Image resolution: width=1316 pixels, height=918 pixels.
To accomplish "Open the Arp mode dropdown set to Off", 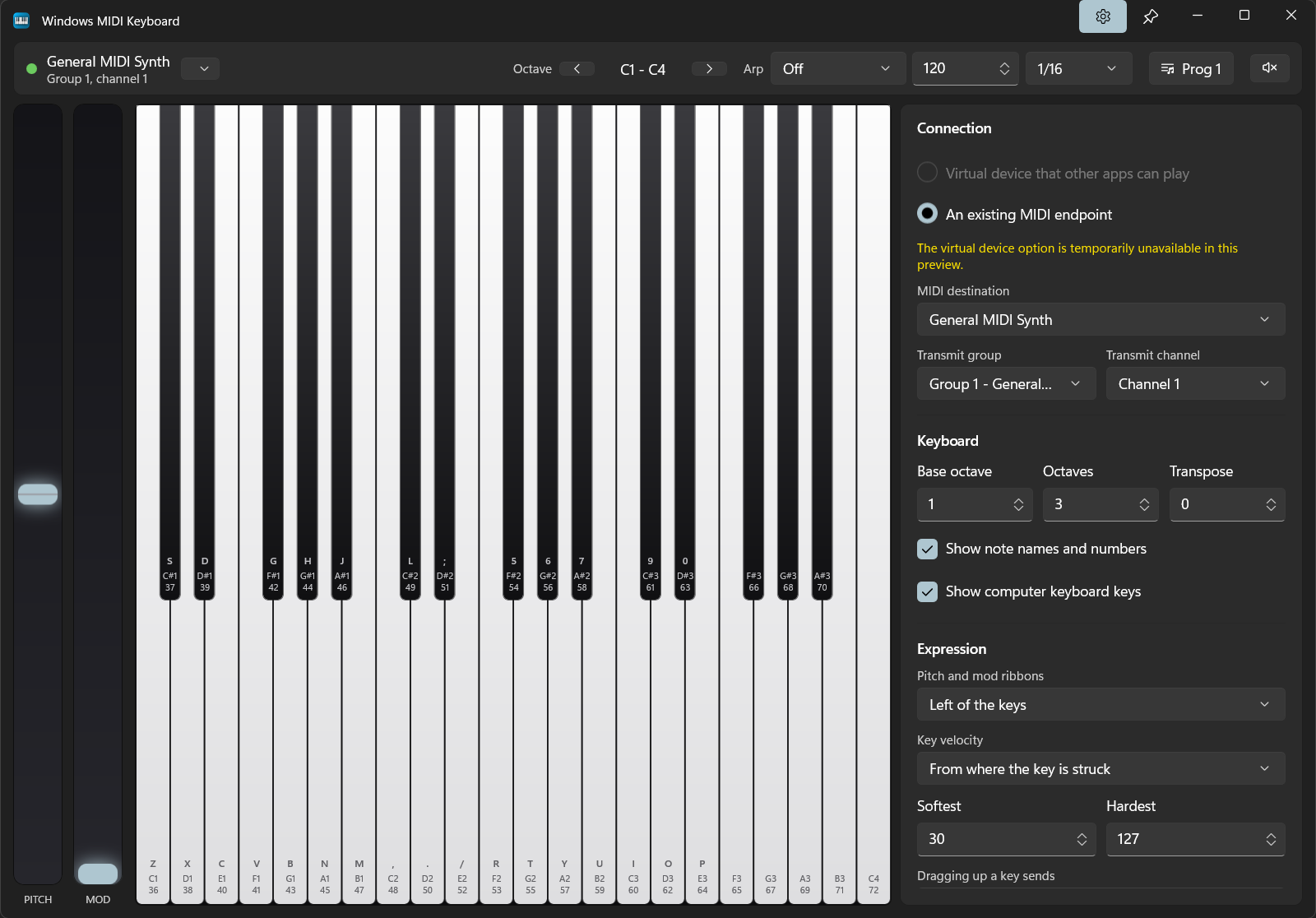I will coord(838,68).
